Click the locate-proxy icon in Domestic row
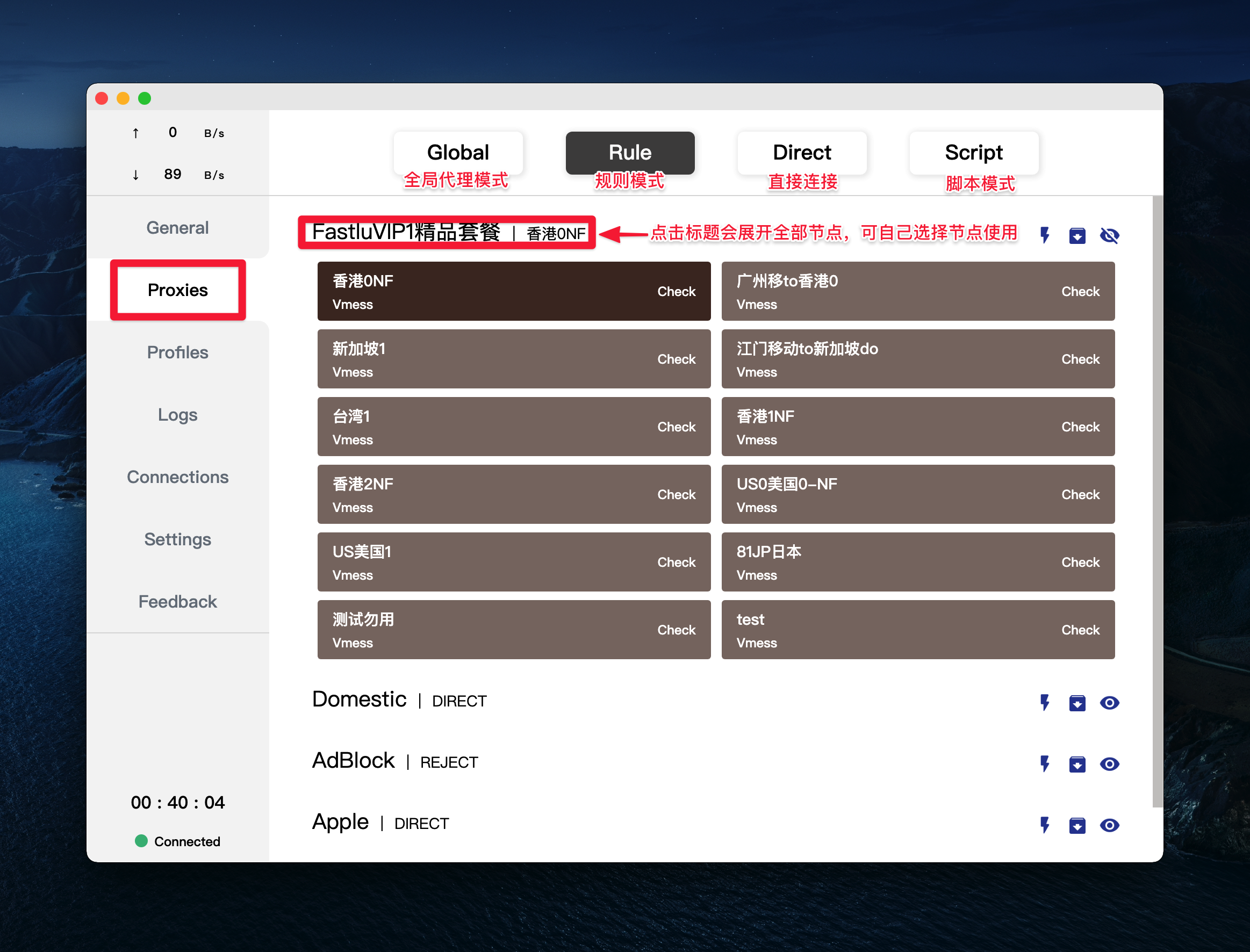 1076,703
